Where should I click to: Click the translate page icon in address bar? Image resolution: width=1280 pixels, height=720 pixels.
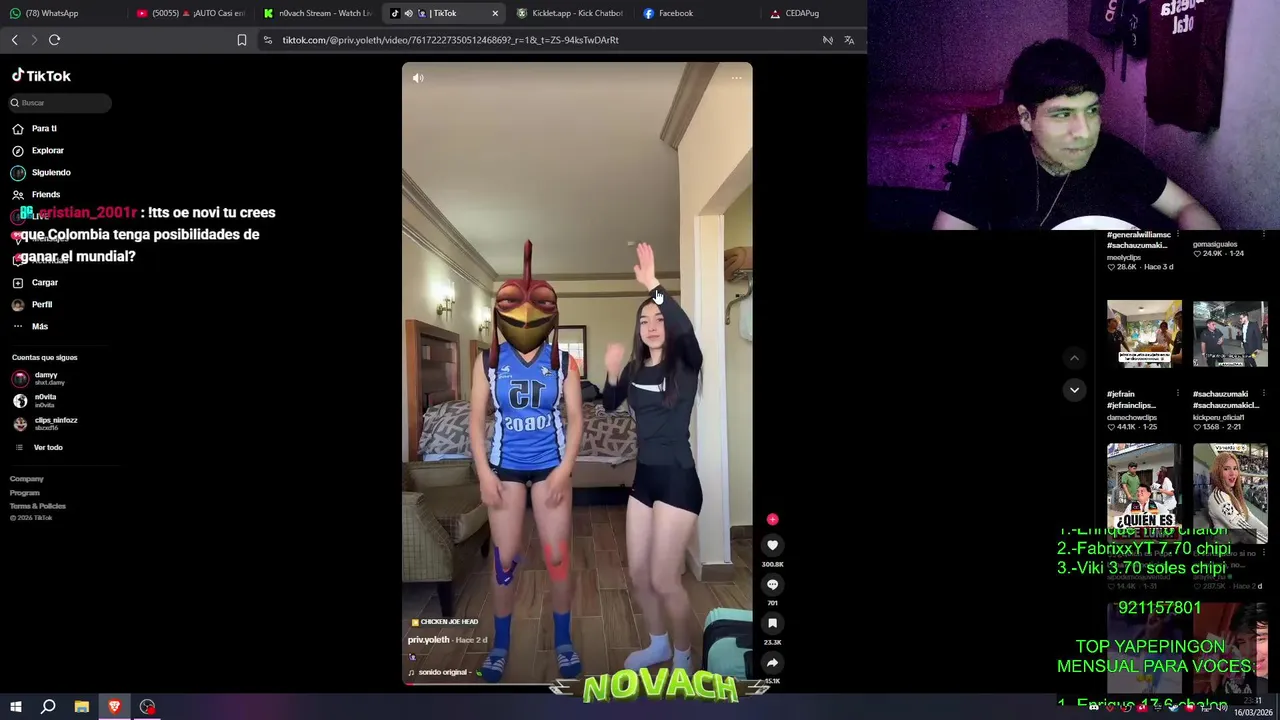click(x=849, y=40)
